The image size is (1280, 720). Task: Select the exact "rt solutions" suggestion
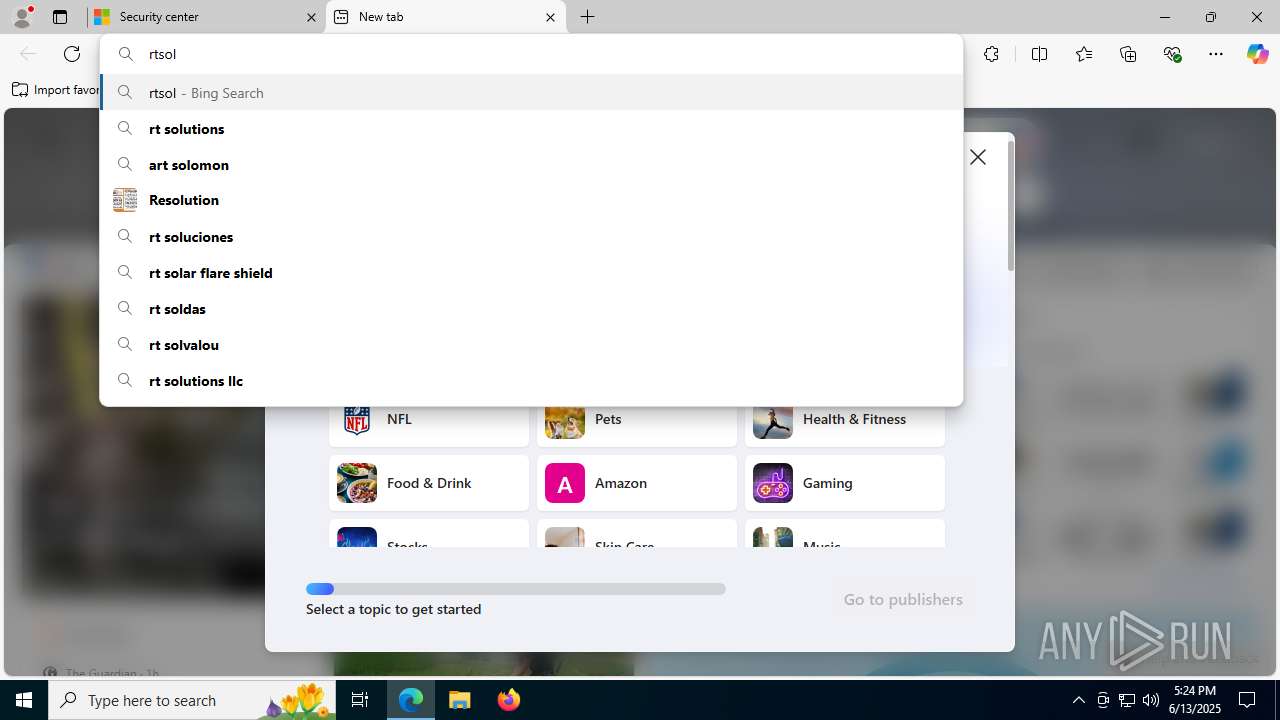coord(531,129)
